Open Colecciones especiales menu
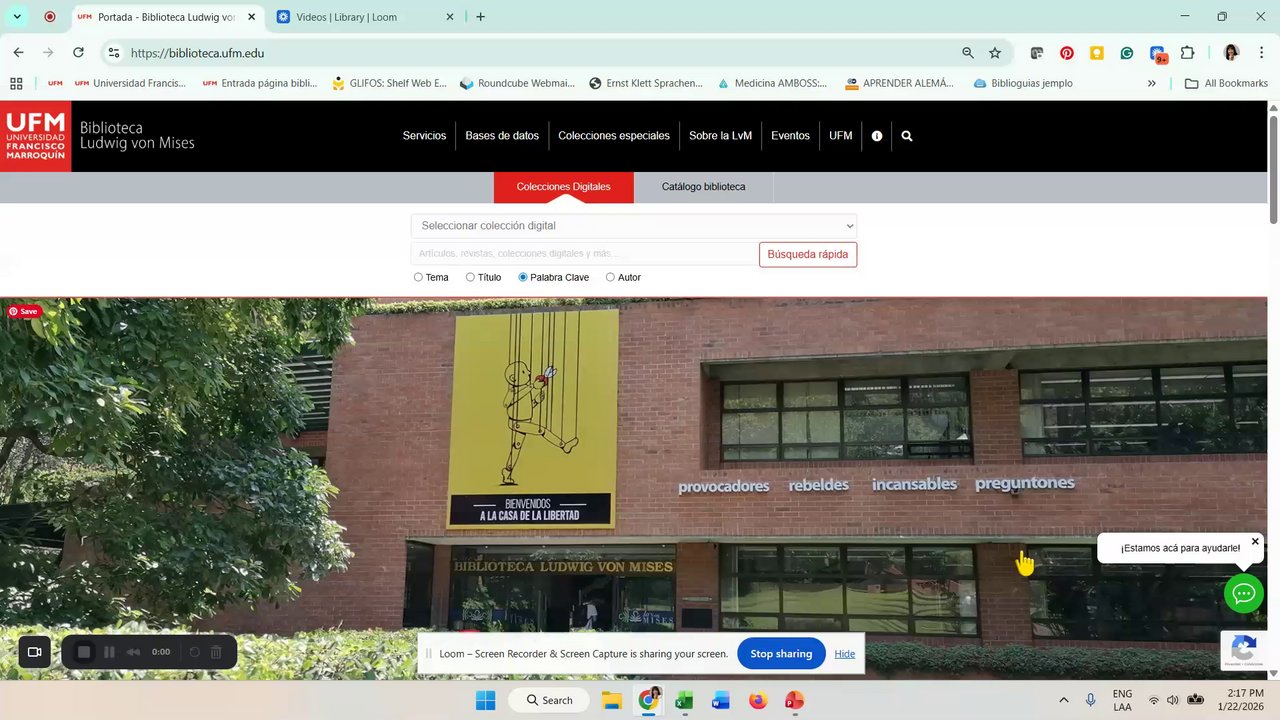1280x720 pixels. tap(614, 136)
